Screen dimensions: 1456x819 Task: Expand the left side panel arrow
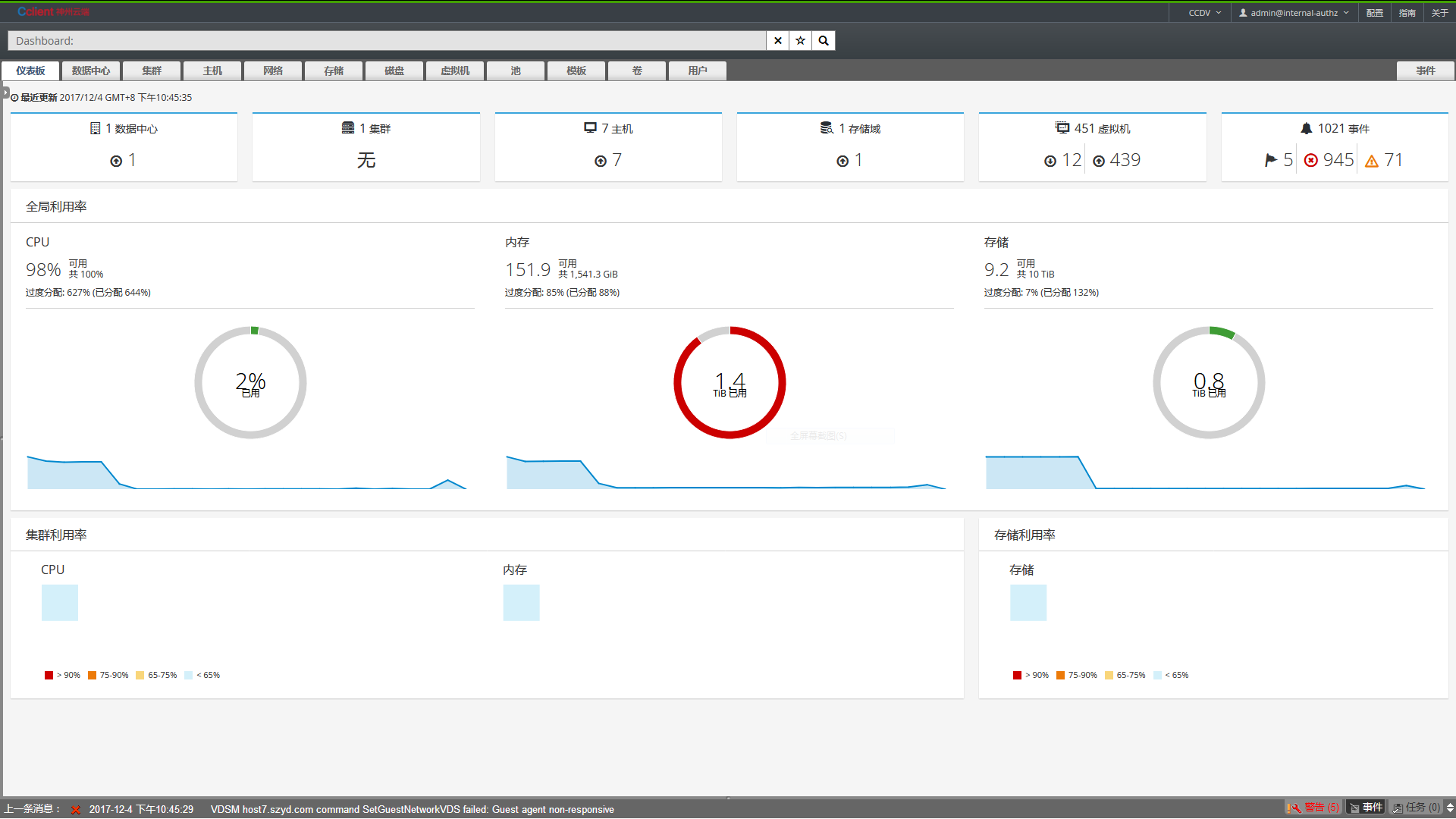tap(5, 93)
